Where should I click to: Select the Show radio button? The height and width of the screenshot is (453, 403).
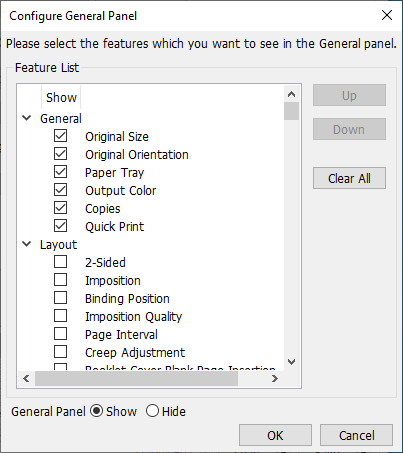(97, 411)
